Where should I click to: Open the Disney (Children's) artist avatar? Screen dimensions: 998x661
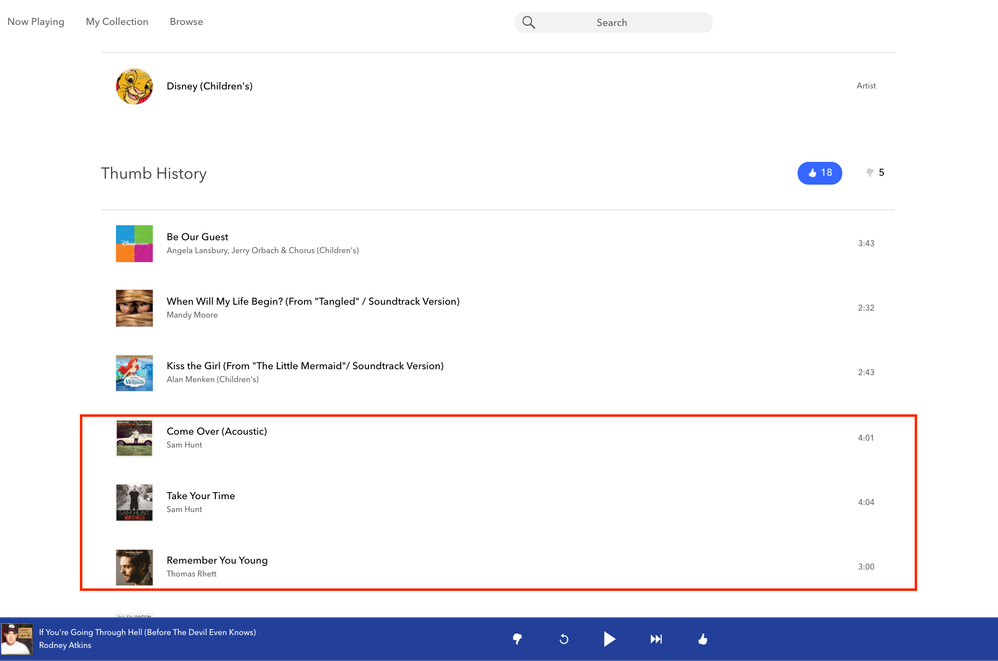coord(134,86)
